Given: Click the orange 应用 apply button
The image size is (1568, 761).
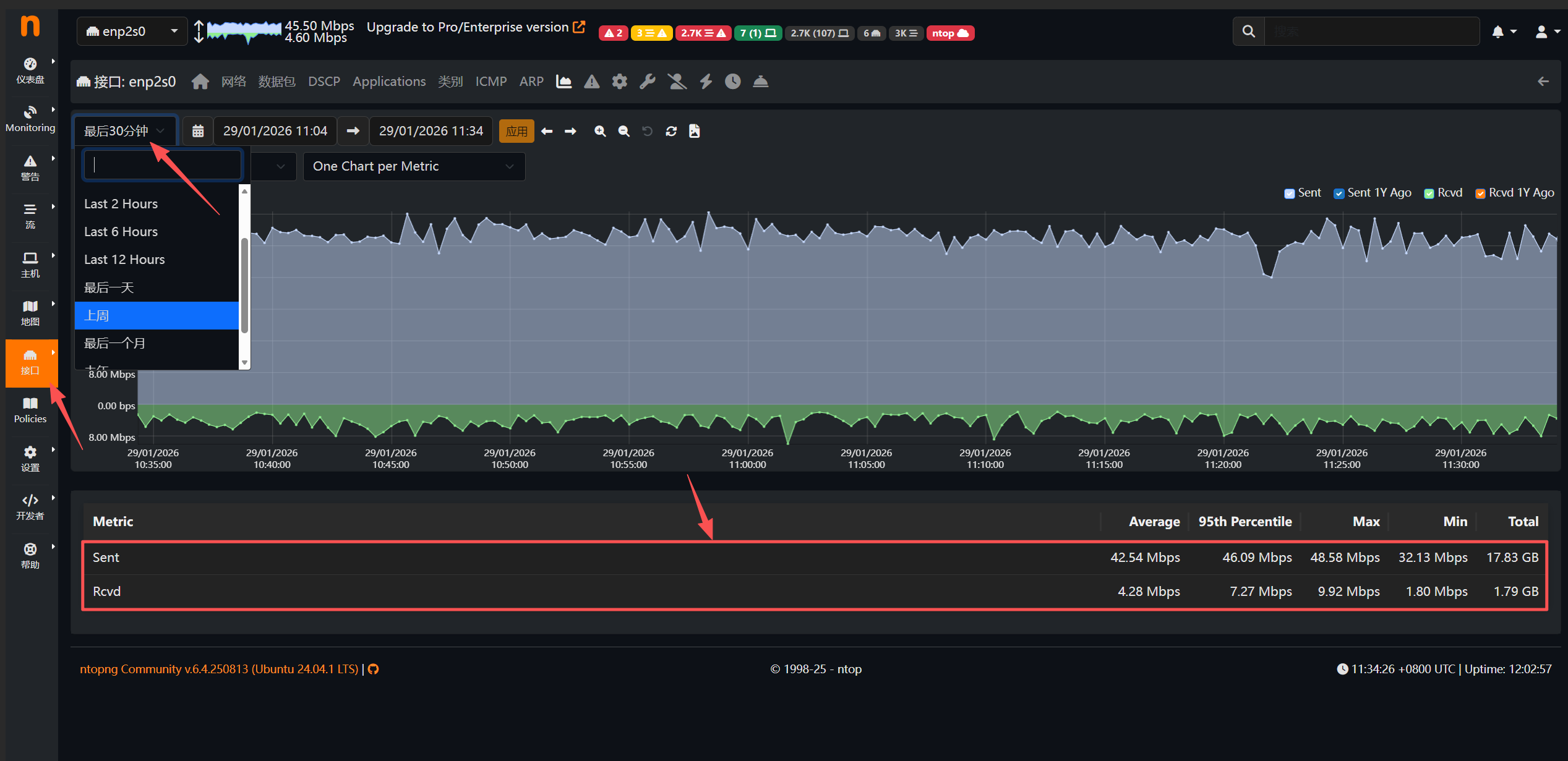Looking at the screenshot, I should [516, 131].
